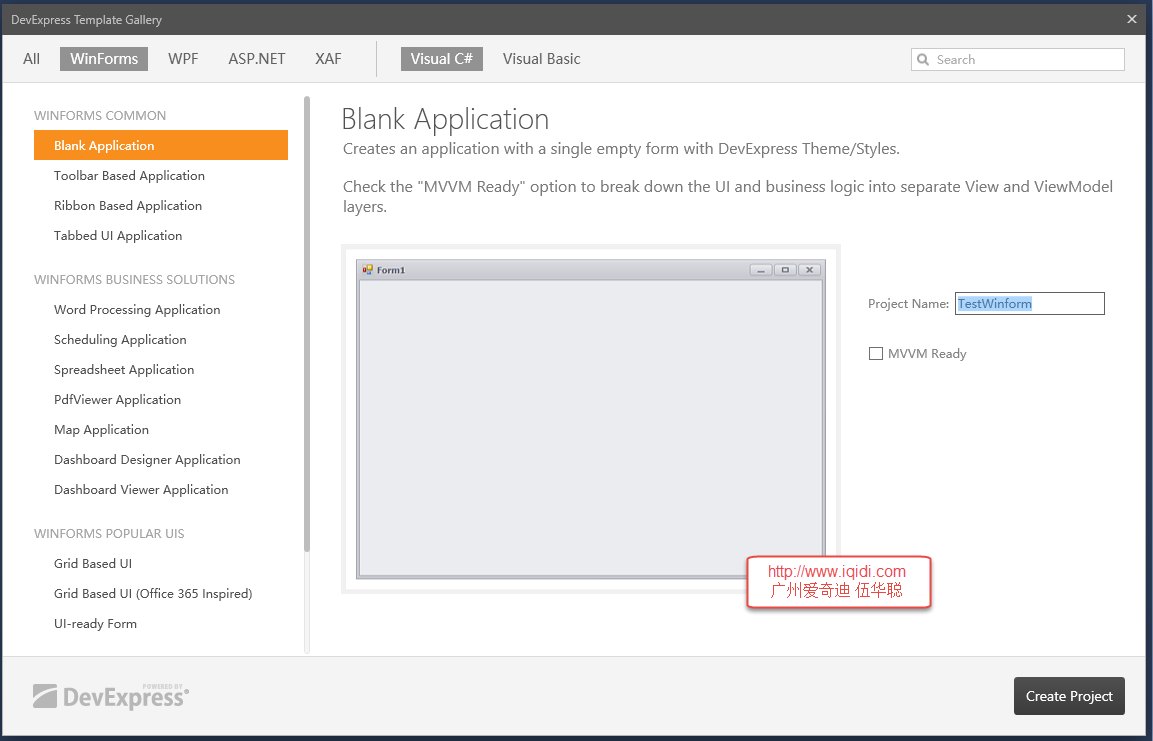
Task: Select Scheduling Application template
Action: coord(160,340)
